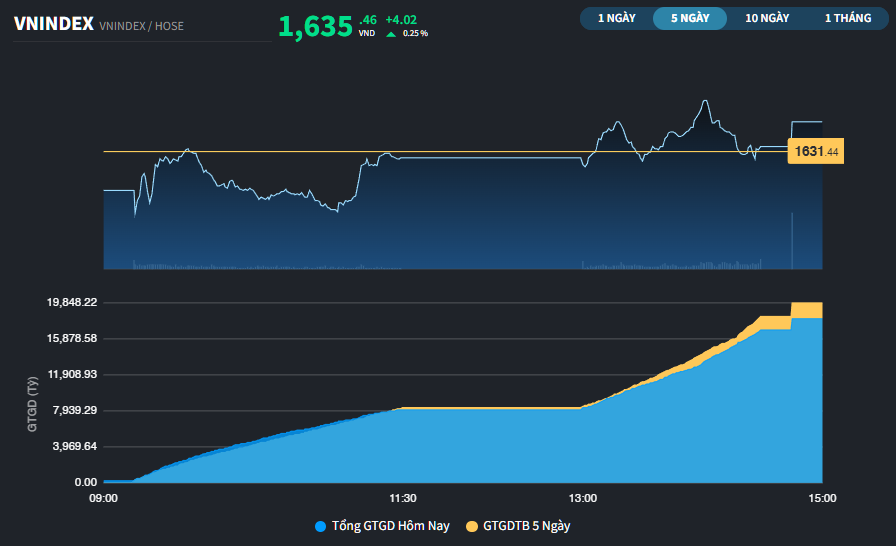896x546 pixels.
Task: Click the green up-triangle change indicator
Action: pyautogui.click(x=390, y=33)
